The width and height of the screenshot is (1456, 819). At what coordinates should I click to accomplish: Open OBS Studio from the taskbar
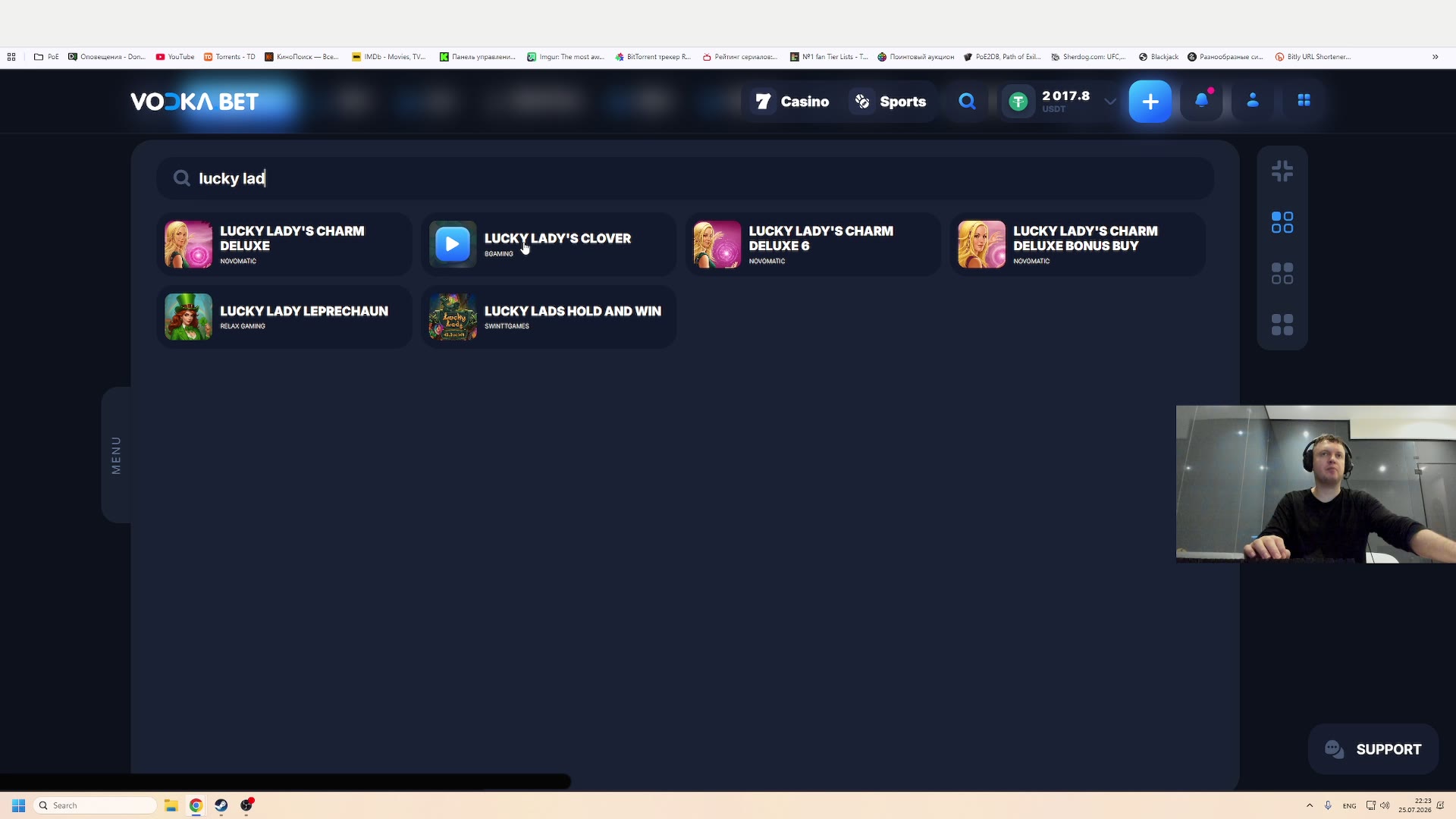point(246,805)
